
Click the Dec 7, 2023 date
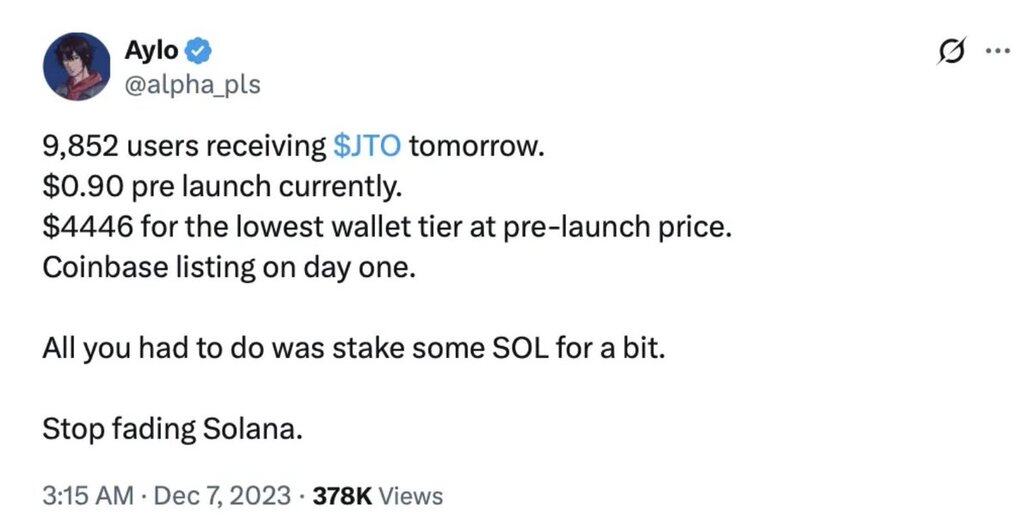click(x=222, y=496)
